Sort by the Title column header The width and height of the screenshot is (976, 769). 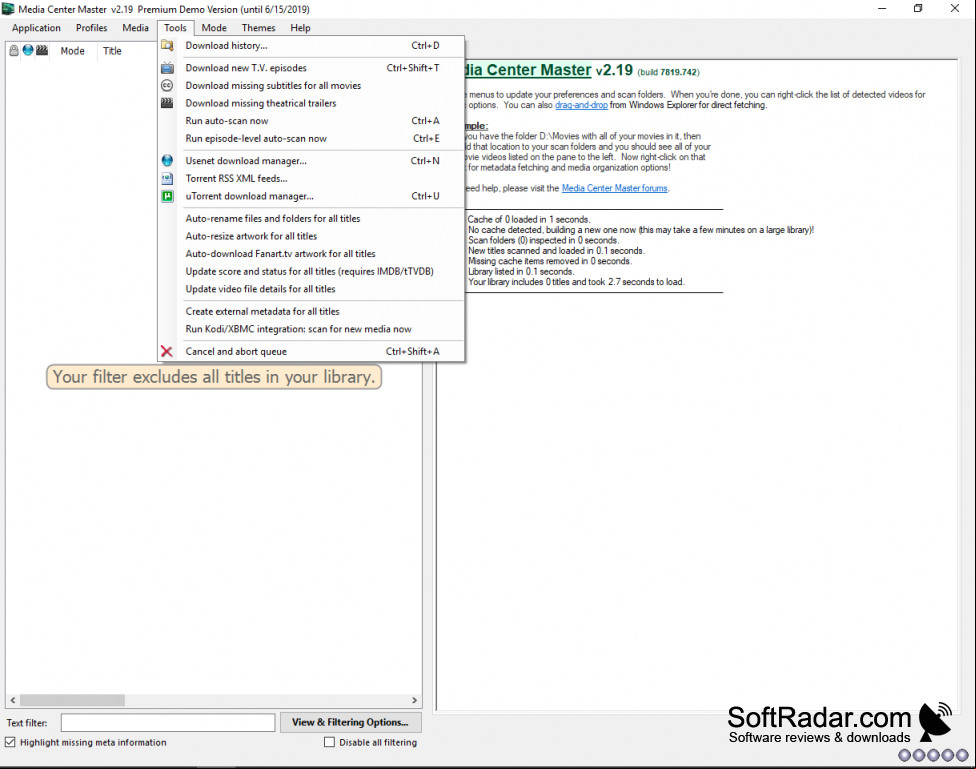click(x=112, y=51)
